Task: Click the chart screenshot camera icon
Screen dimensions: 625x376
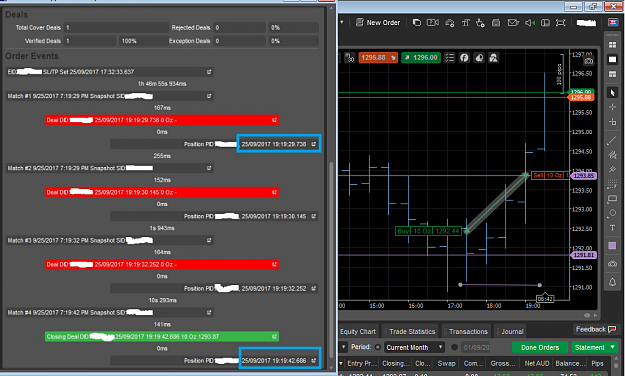Action: click(x=588, y=61)
